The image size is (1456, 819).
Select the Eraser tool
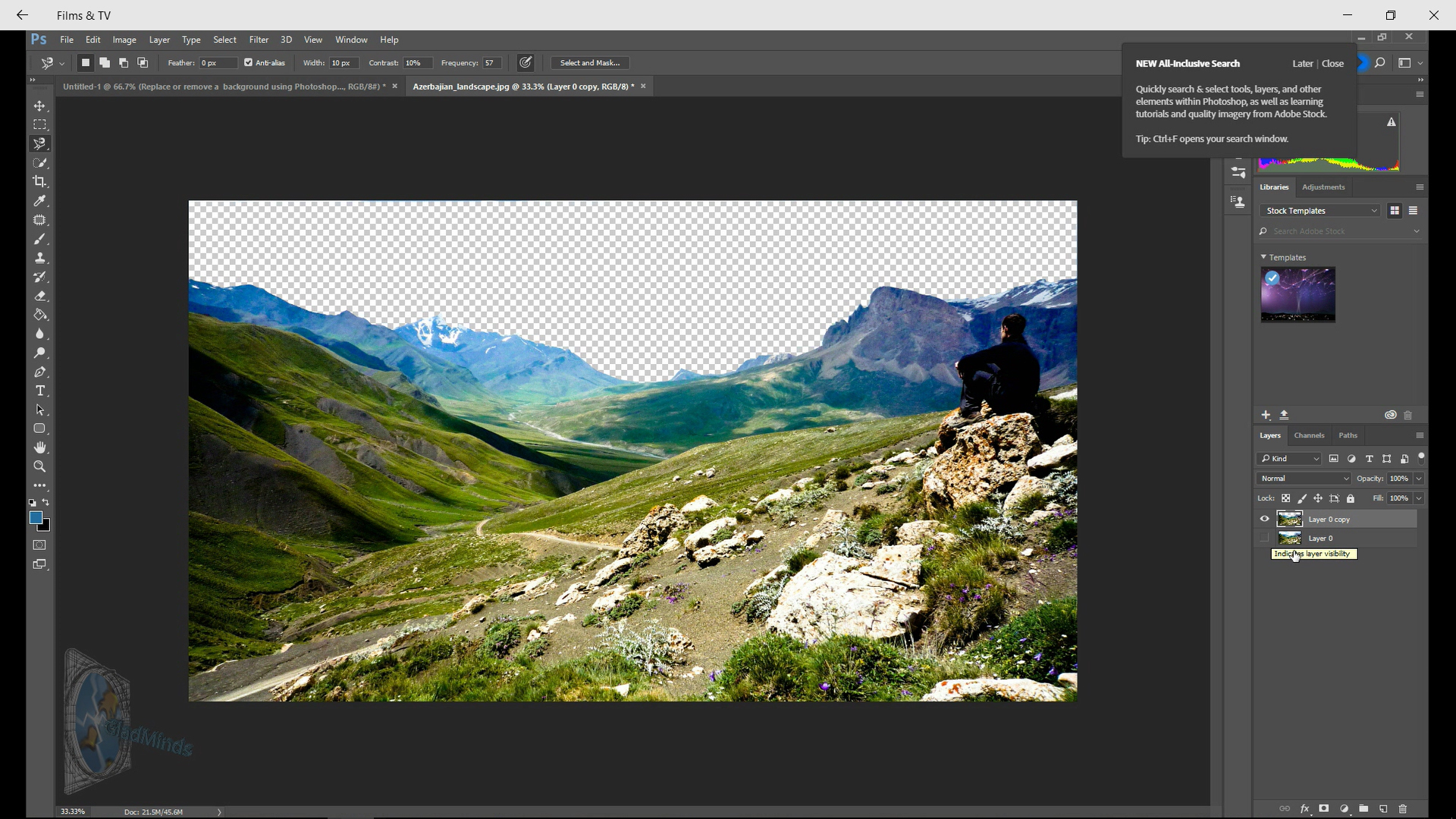[x=39, y=296]
